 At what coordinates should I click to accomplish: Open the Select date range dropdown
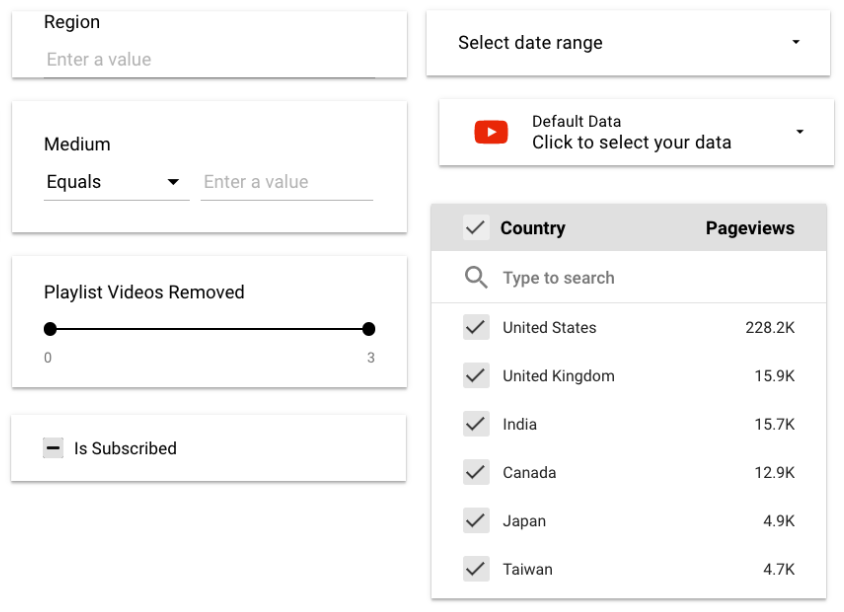coord(628,43)
